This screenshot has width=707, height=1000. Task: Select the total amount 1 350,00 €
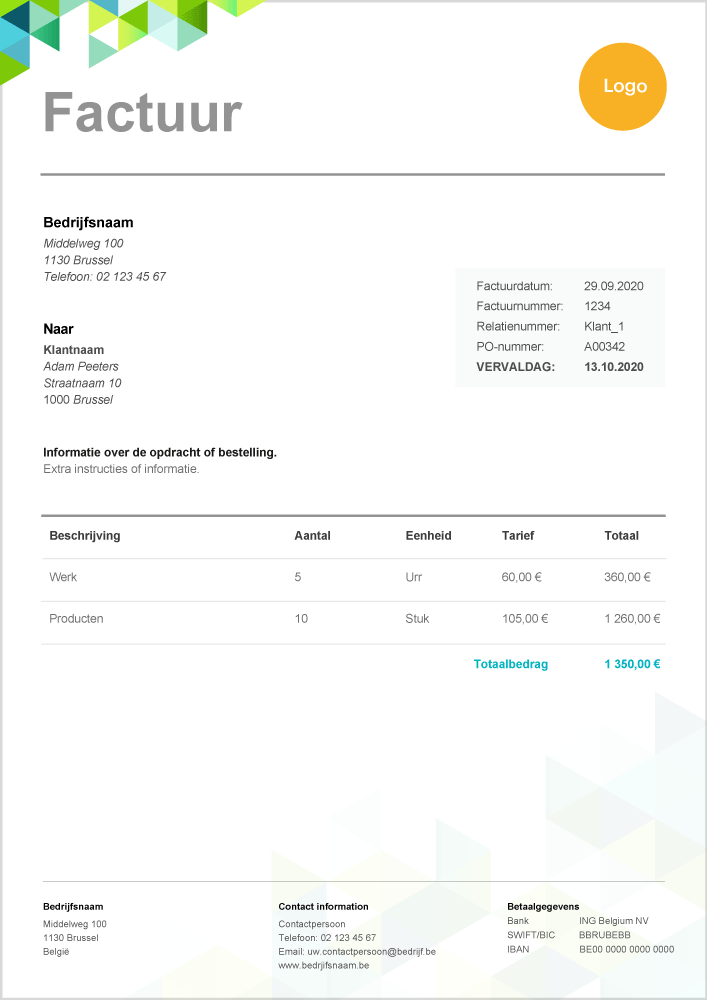pyautogui.click(x=632, y=664)
